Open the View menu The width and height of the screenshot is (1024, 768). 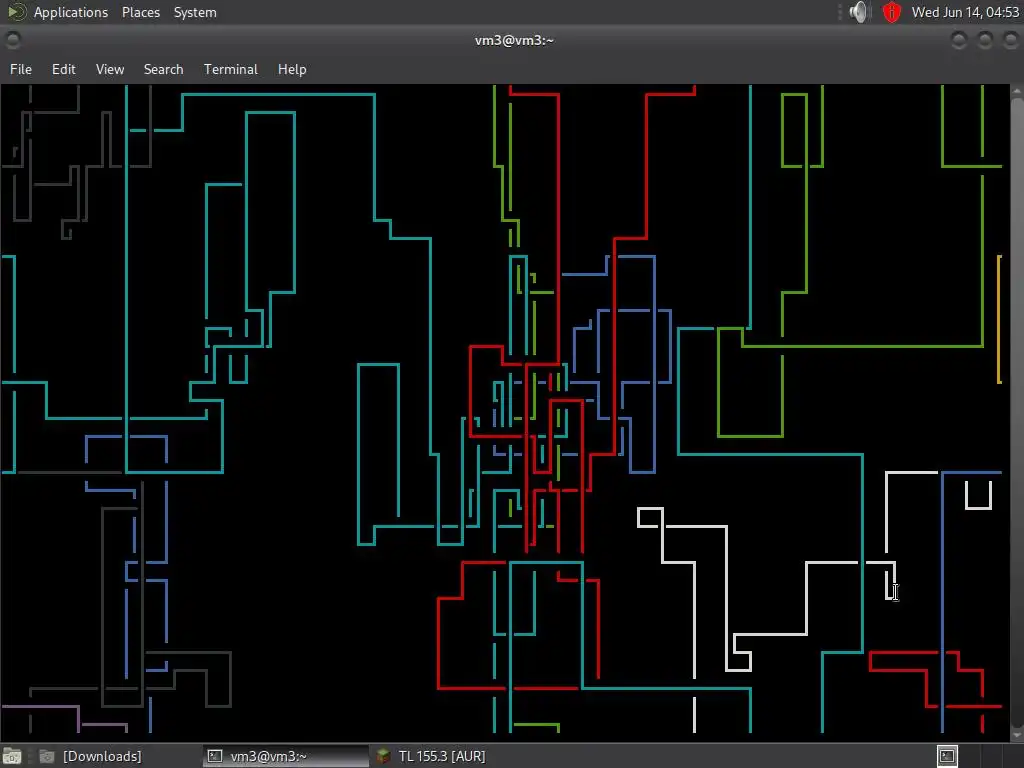[x=110, y=69]
